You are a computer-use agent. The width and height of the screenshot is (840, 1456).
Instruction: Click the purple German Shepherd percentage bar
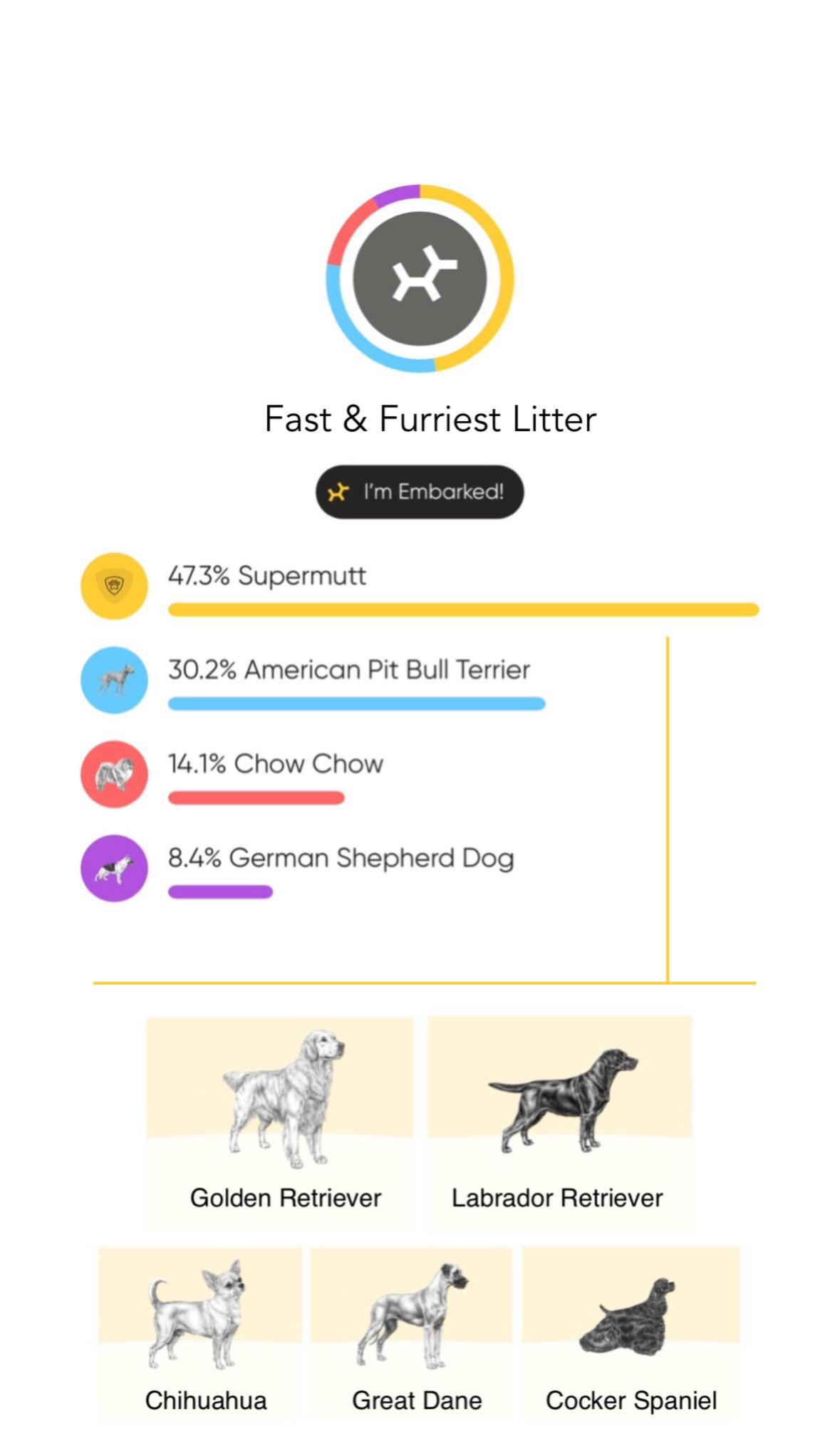220,892
